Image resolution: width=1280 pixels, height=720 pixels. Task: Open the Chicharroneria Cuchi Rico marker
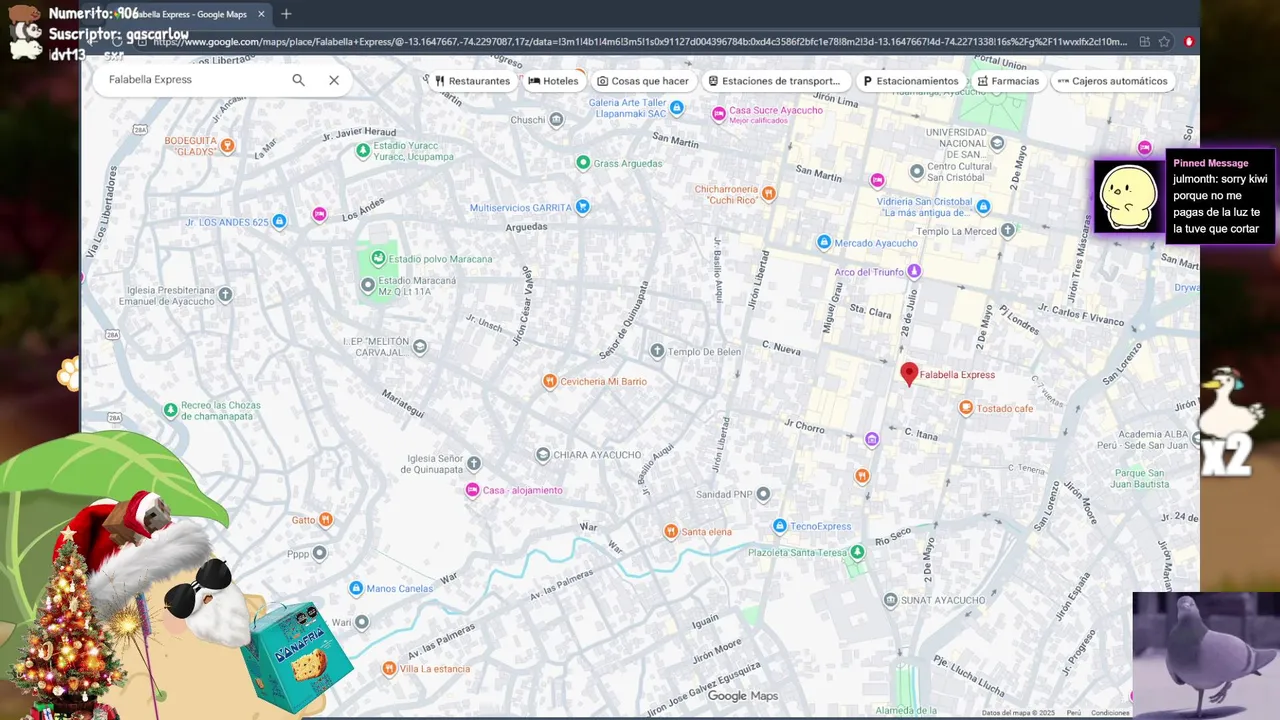769,194
